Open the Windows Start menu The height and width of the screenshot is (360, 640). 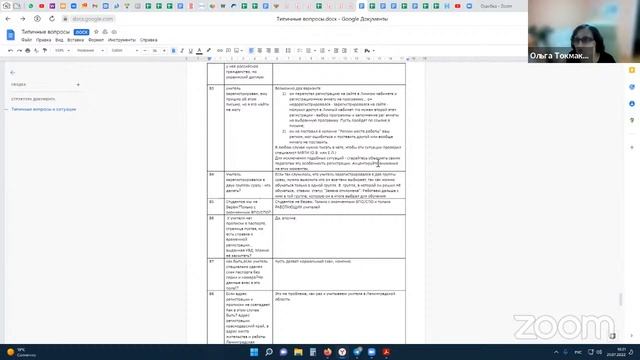(x=254, y=352)
